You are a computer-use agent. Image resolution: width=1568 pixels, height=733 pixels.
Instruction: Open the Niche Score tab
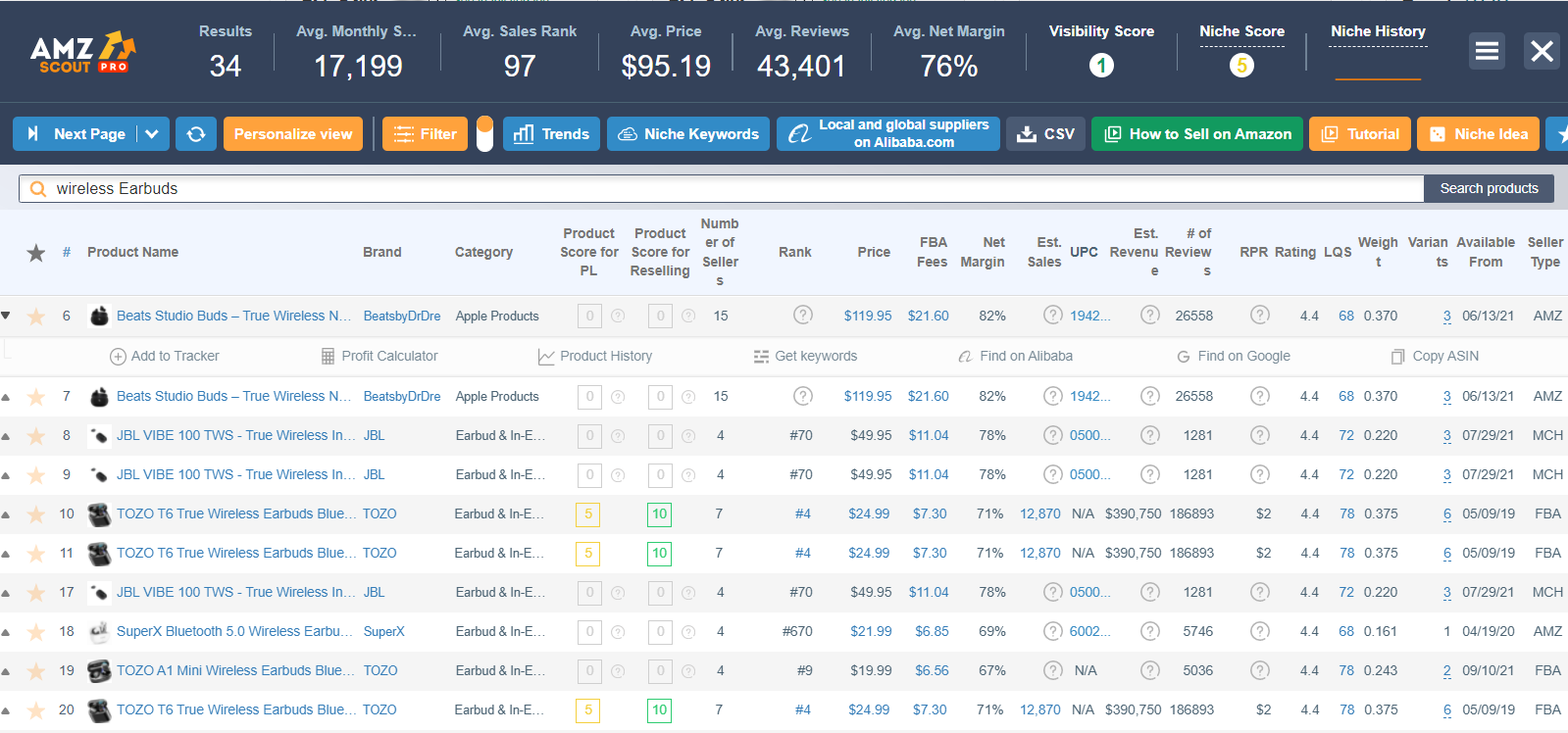pyautogui.click(x=1241, y=31)
